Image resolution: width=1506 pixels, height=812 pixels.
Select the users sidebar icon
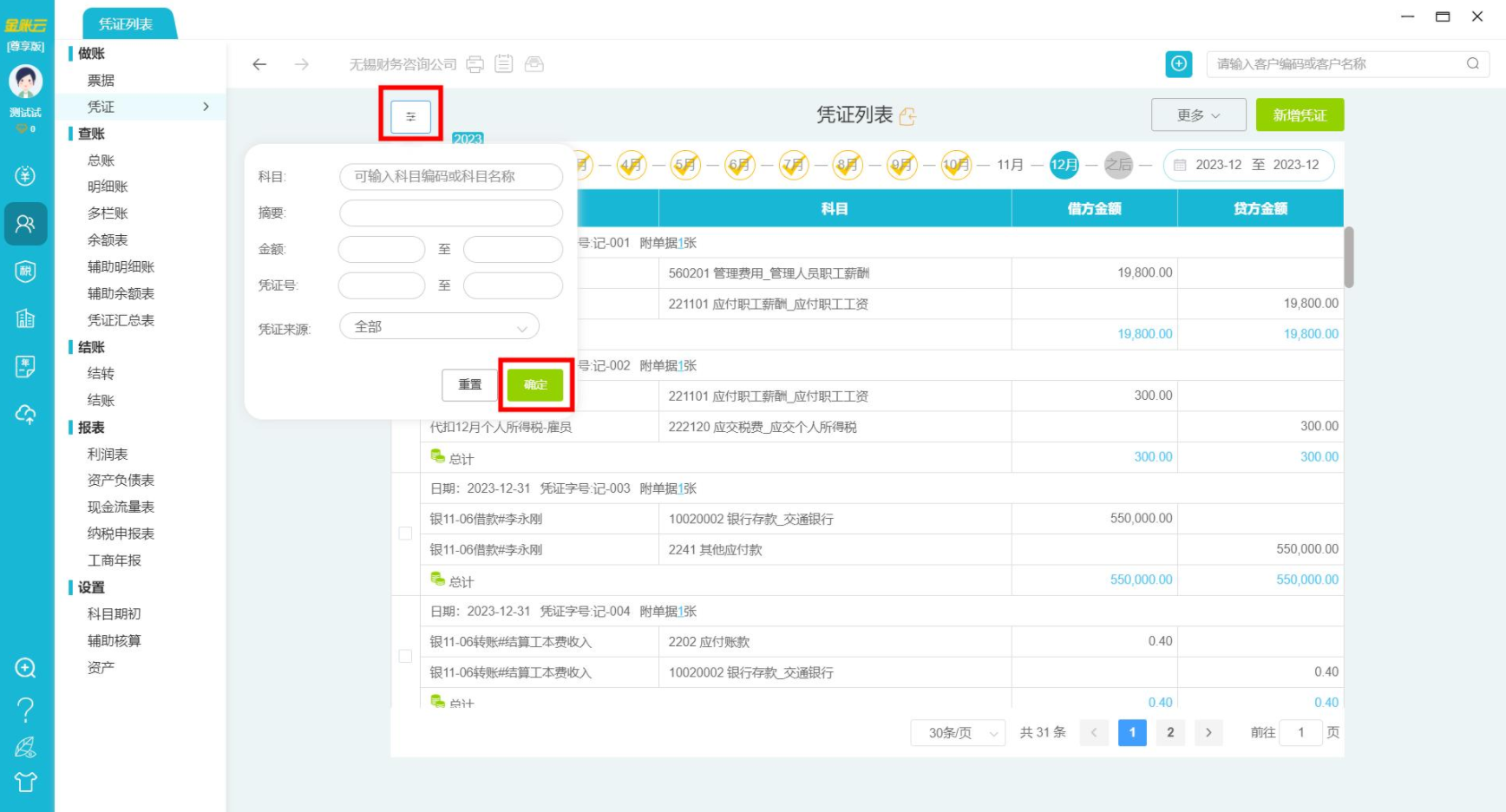(x=25, y=224)
